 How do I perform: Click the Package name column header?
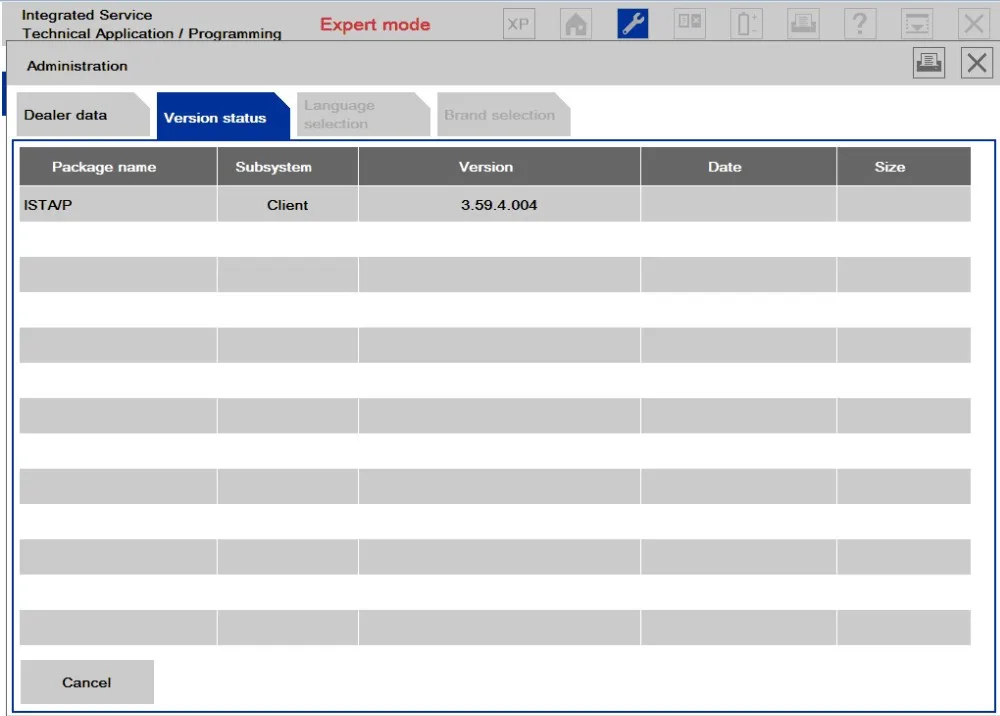(118, 166)
